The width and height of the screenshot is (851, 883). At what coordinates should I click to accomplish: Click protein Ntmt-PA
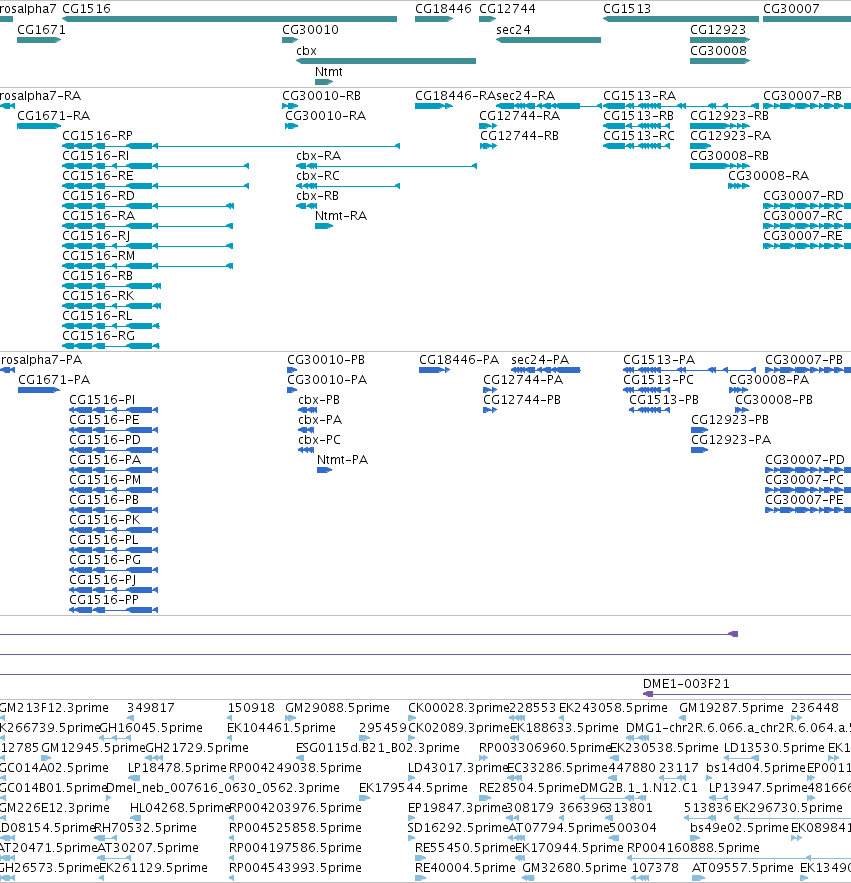coord(342,460)
